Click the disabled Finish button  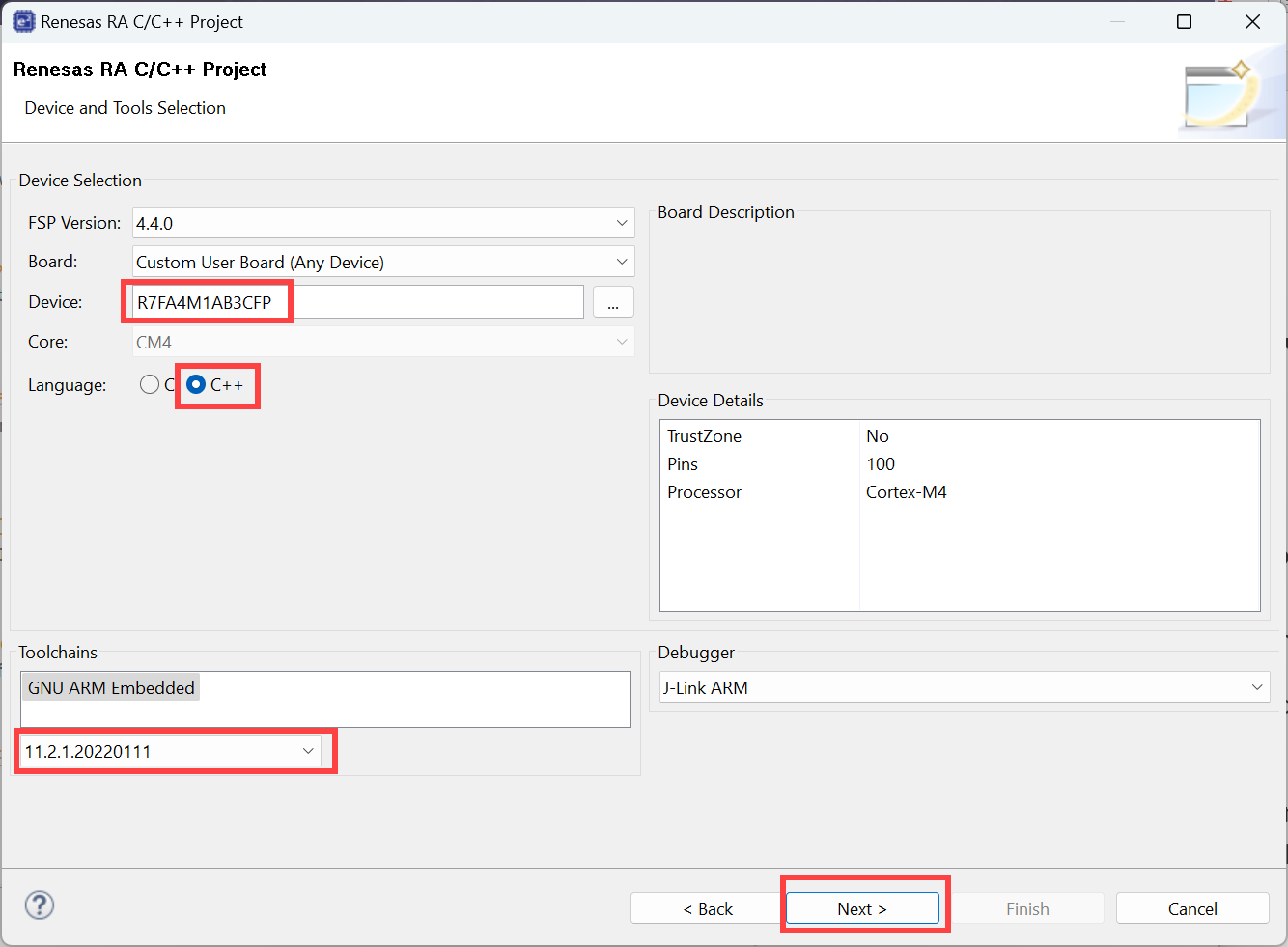pos(1027,908)
